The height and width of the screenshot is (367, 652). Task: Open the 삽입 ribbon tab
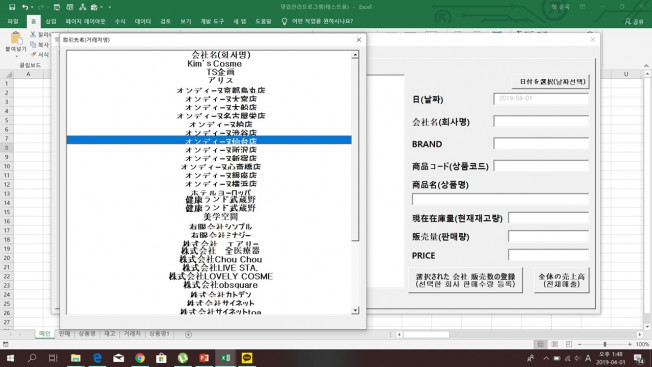(51, 21)
